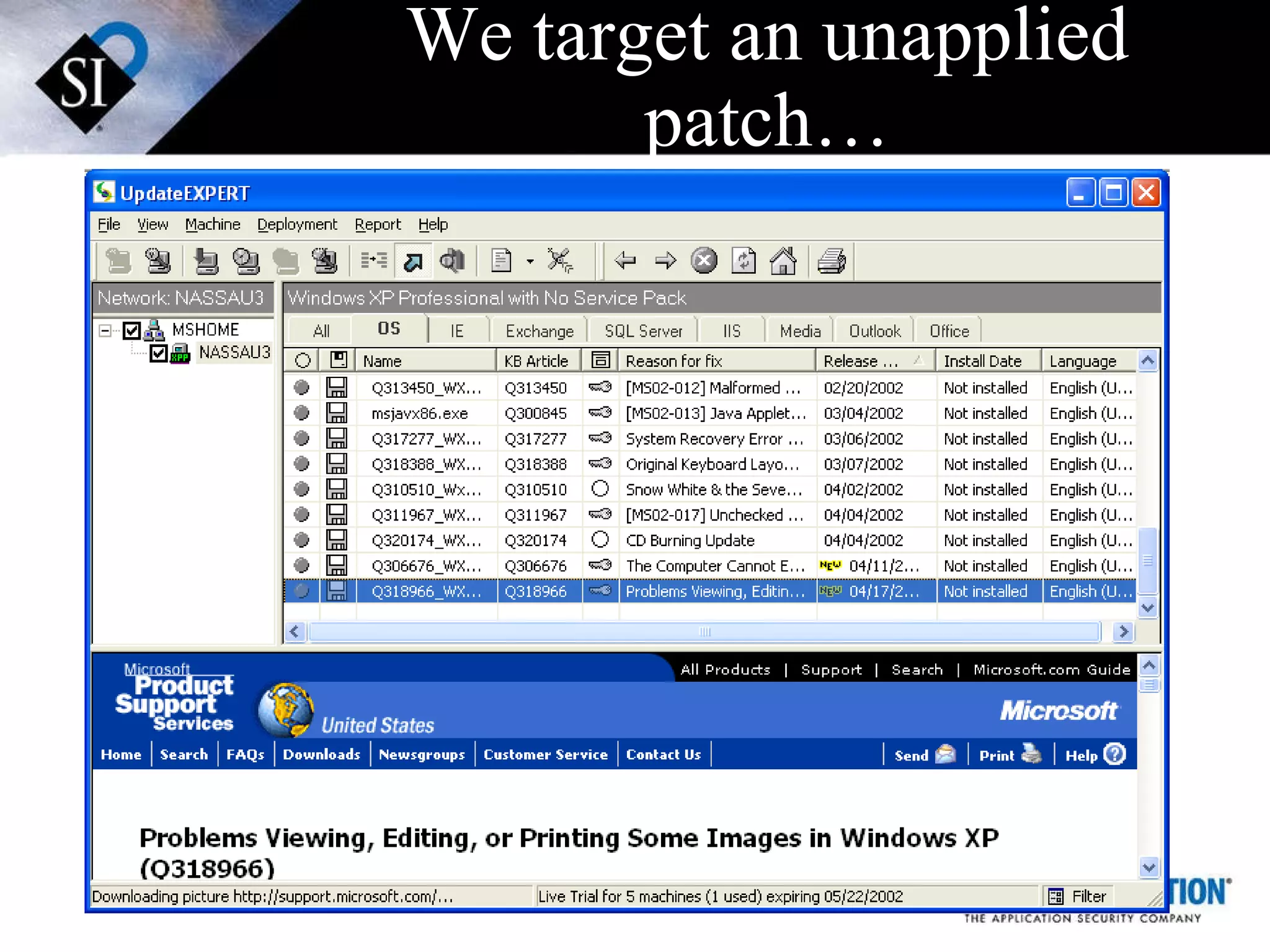Click the horizontal scrollbar thumb of patch list
The width and height of the screenshot is (1270, 952).
coord(704,632)
